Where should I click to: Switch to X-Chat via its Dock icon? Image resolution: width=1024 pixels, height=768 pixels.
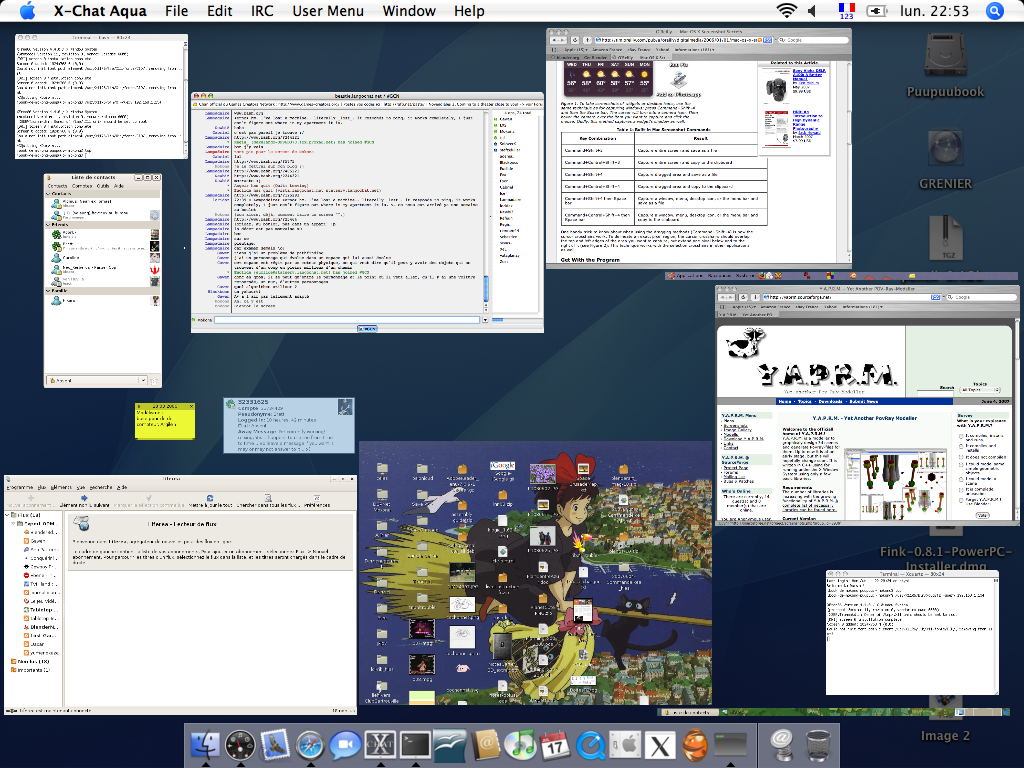click(380, 745)
